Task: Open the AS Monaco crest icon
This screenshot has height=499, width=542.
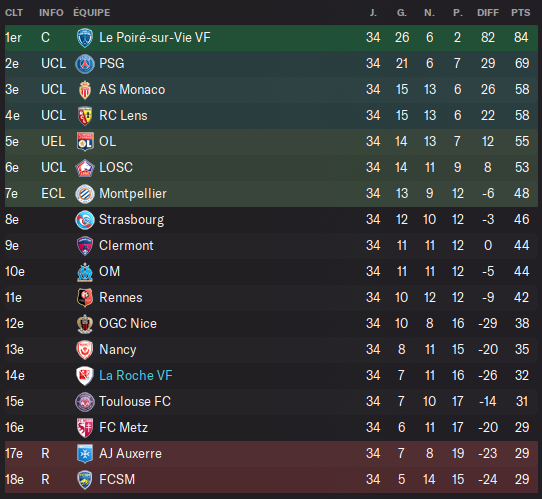Action: [x=85, y=90]
